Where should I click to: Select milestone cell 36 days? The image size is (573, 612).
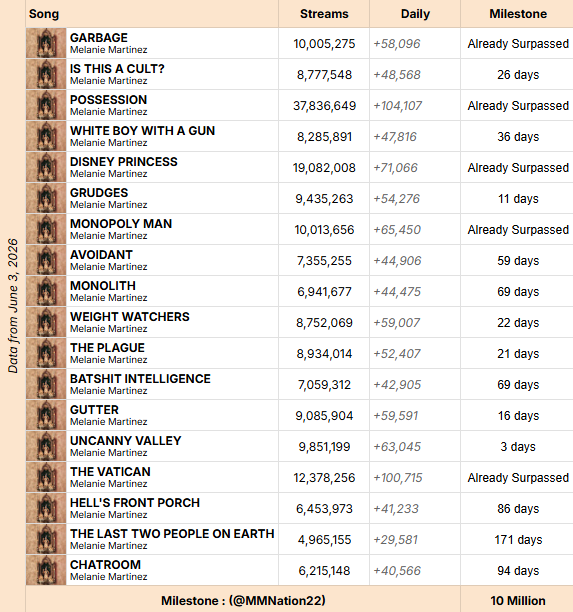point(518,137)
